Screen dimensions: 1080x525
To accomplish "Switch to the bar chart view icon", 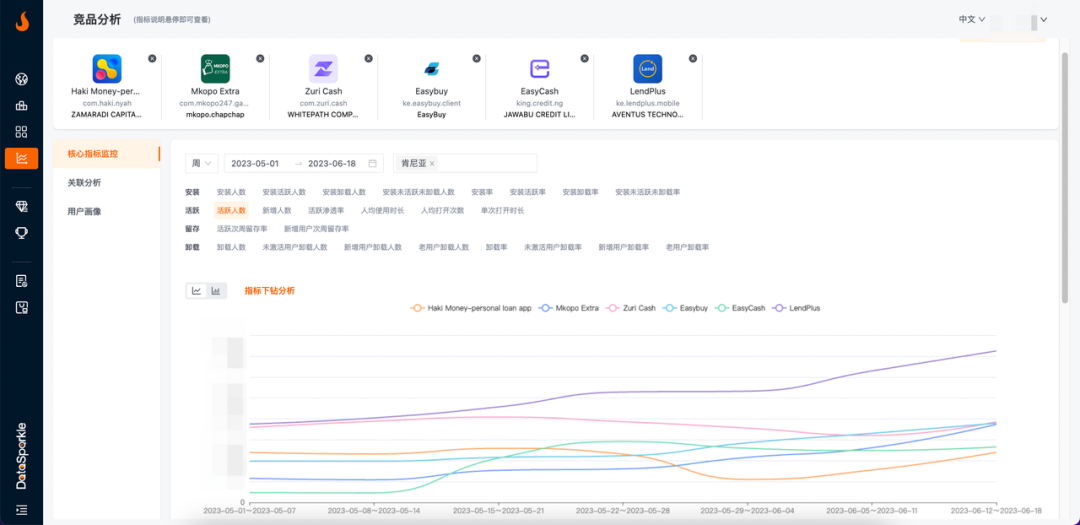I will 215,291.
